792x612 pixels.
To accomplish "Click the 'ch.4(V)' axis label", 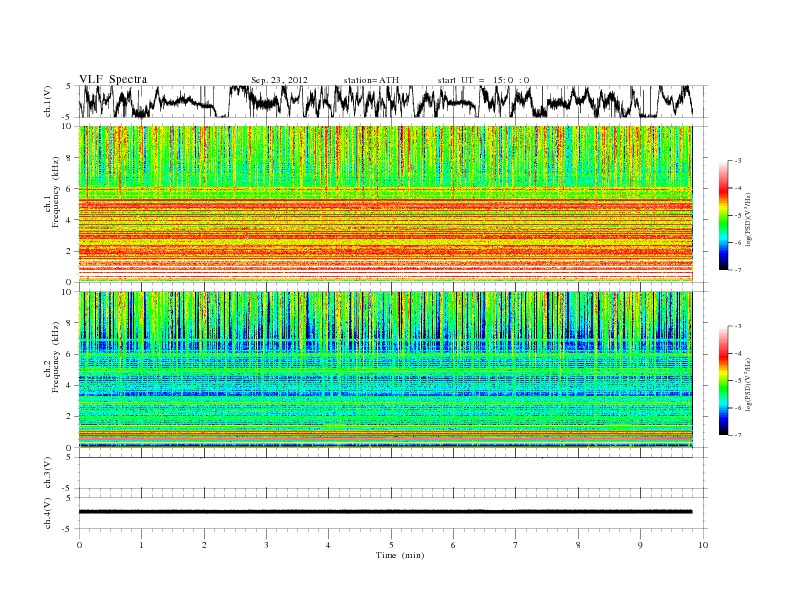I will point(48,513).
